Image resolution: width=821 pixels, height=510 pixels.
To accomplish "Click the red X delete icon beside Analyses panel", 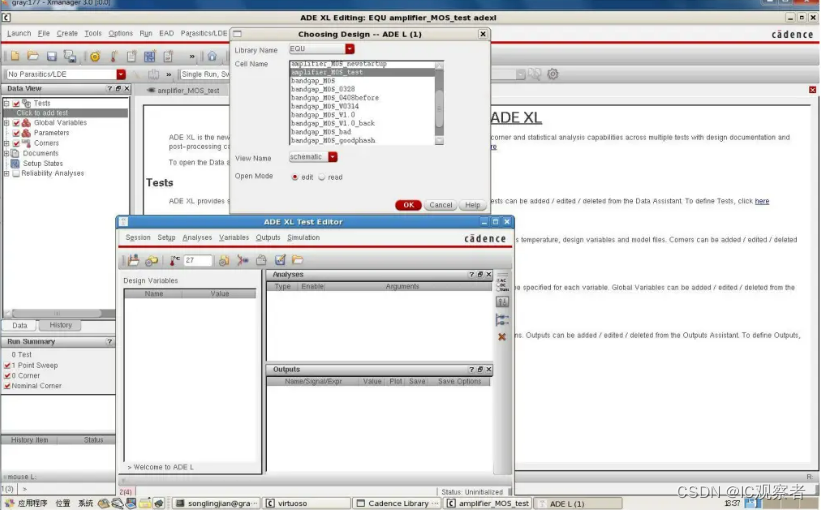I will click(502, 337).
